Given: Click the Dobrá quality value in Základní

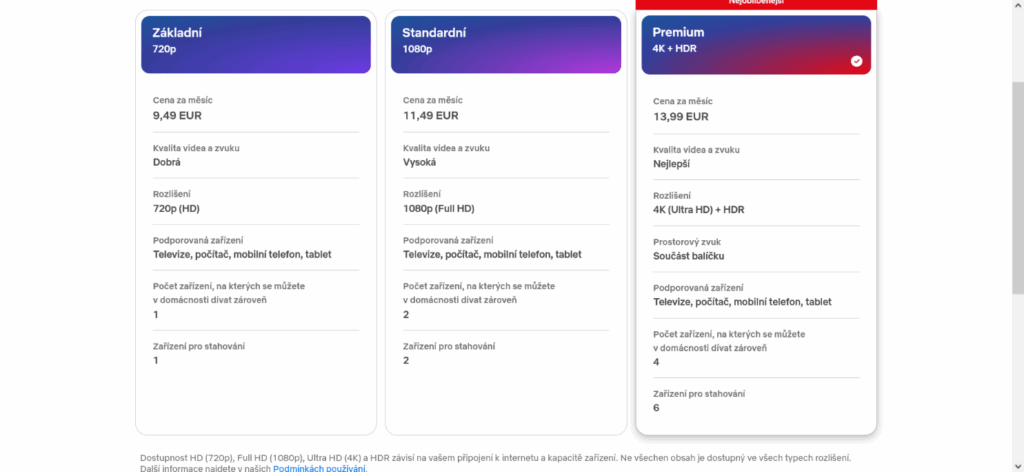Looking at the screenshot, I should tap(167, 163).
